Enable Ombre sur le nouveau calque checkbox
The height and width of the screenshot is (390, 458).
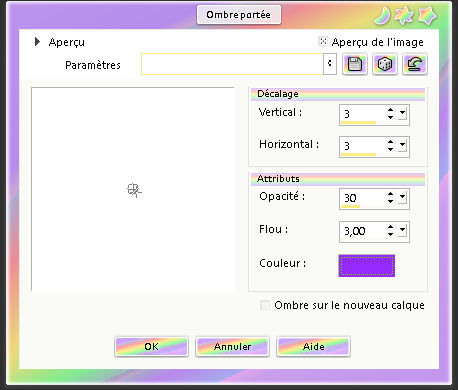coord(265,305)
